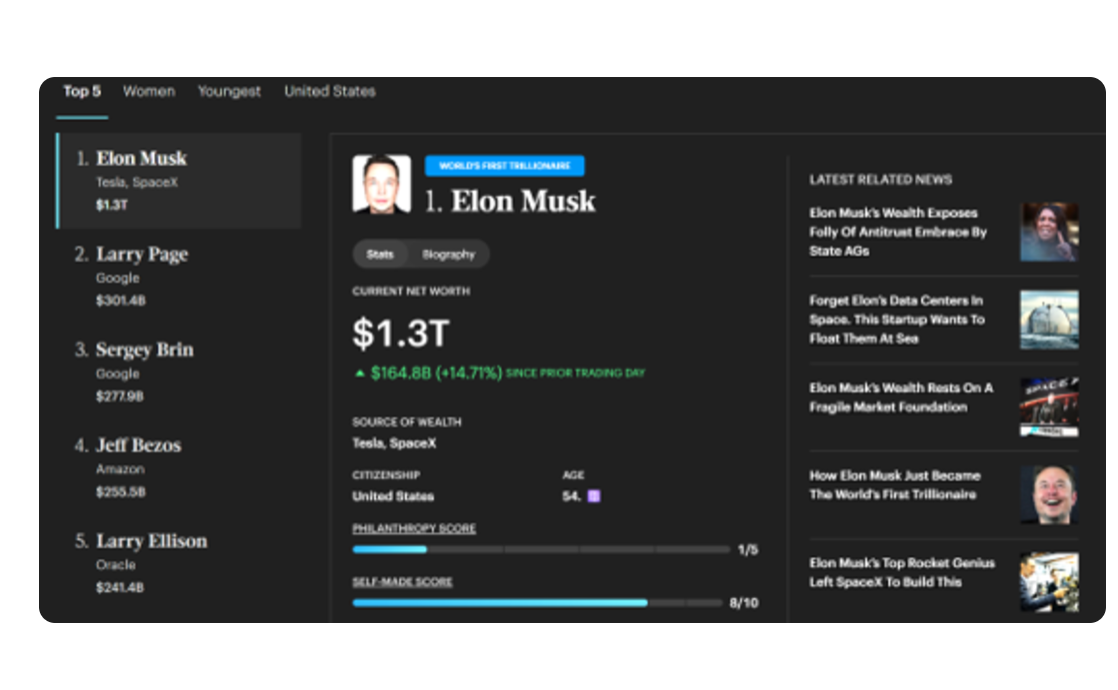Image resolution: width=1118 pixels, height=690 pixels.
Task: Click the philanthropy score progress bar
Action: point(541,550)
